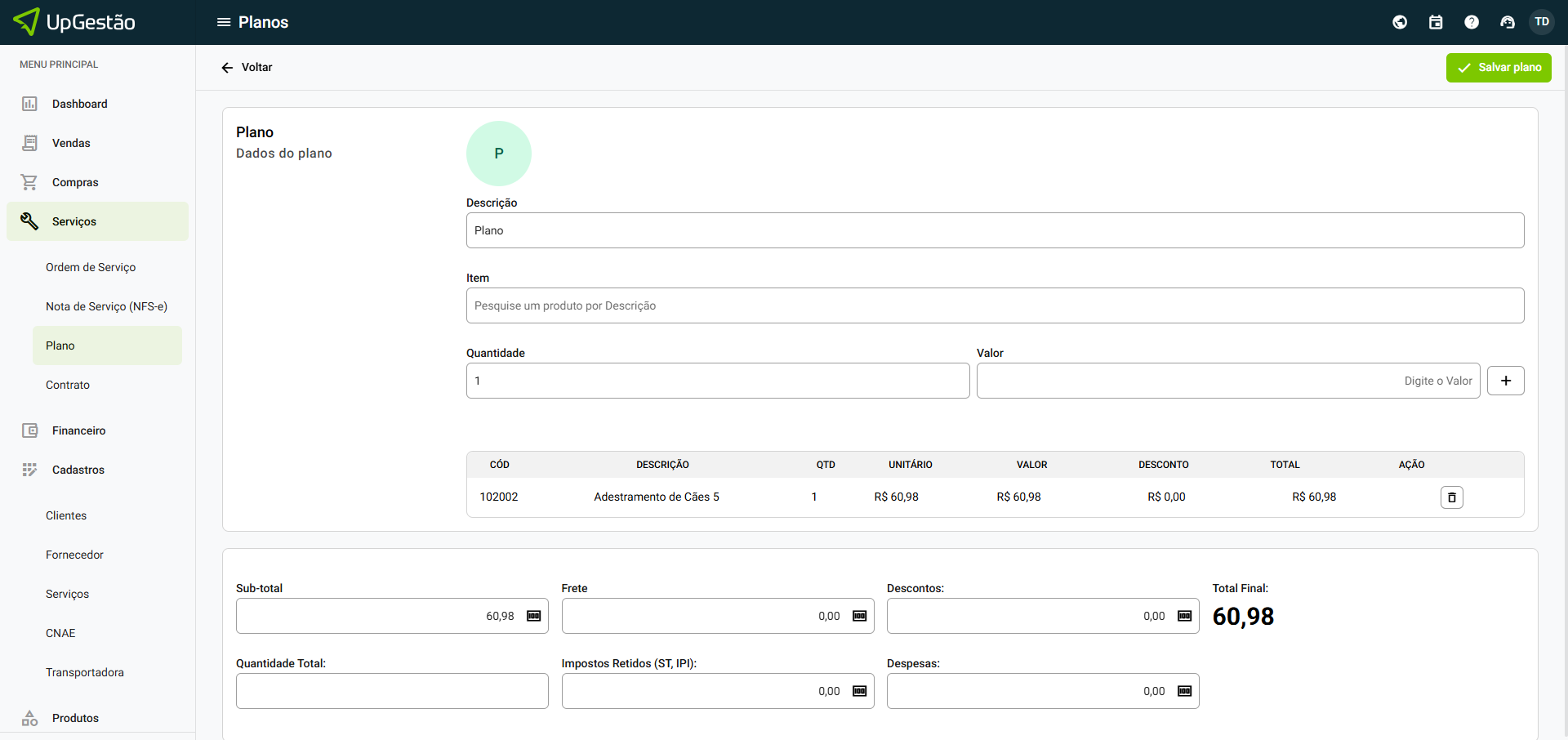Image resolution: width=1568 pixels, height=740 pixels.
Task: Click the Item product search field
Action: coord(994,305)
